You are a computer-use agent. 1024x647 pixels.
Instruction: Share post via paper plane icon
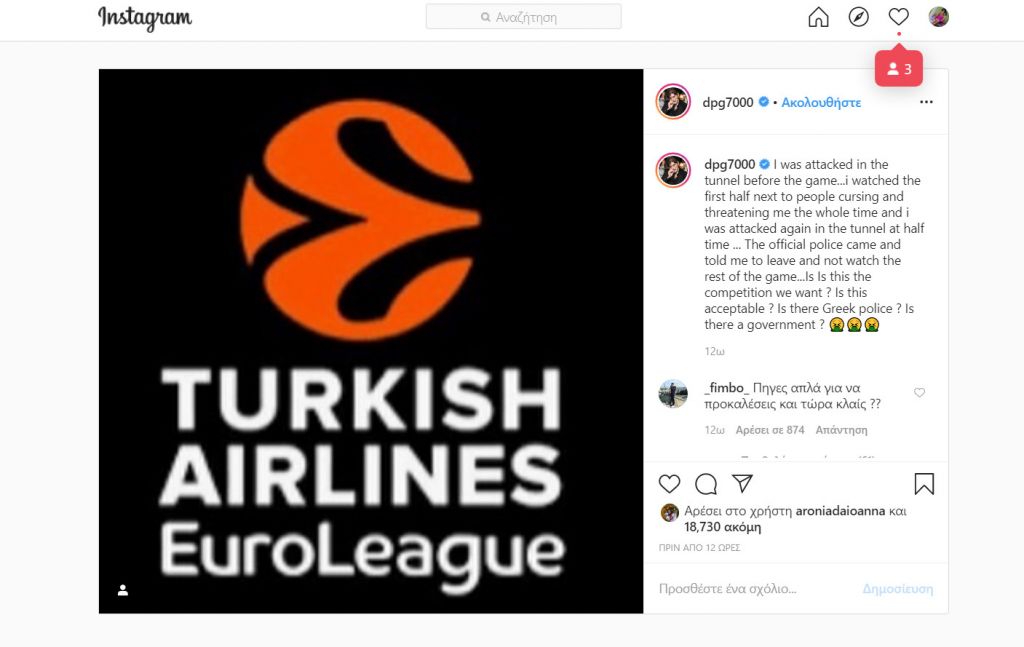tap(743, 483)
